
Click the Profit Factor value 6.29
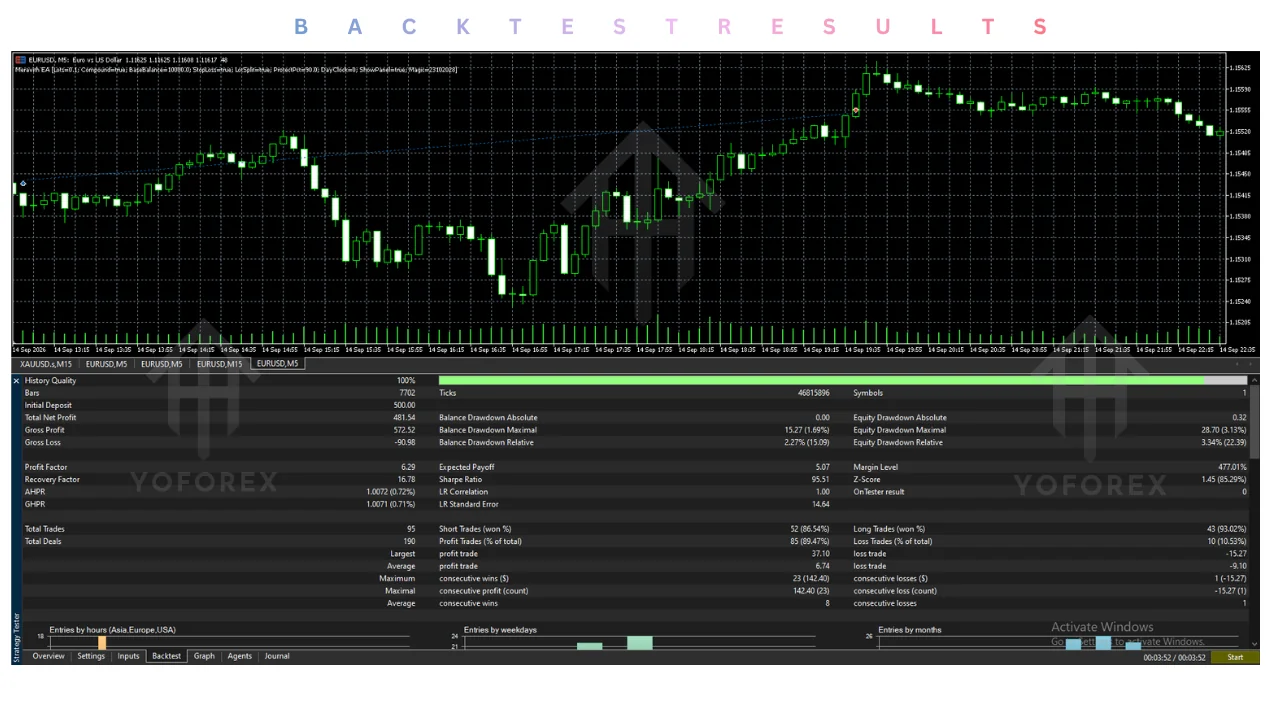coord(408,467)
